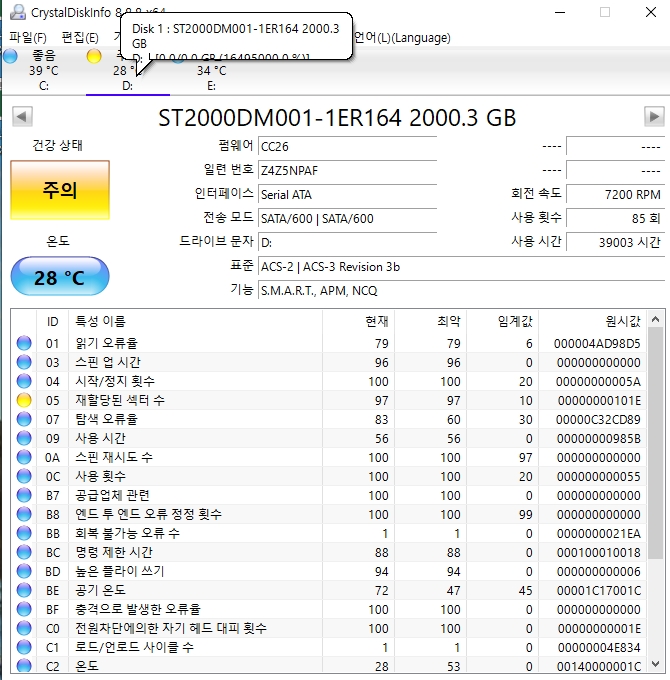
Task: Click the blue status icon for attribute 0A
Action: pos(24,457)
